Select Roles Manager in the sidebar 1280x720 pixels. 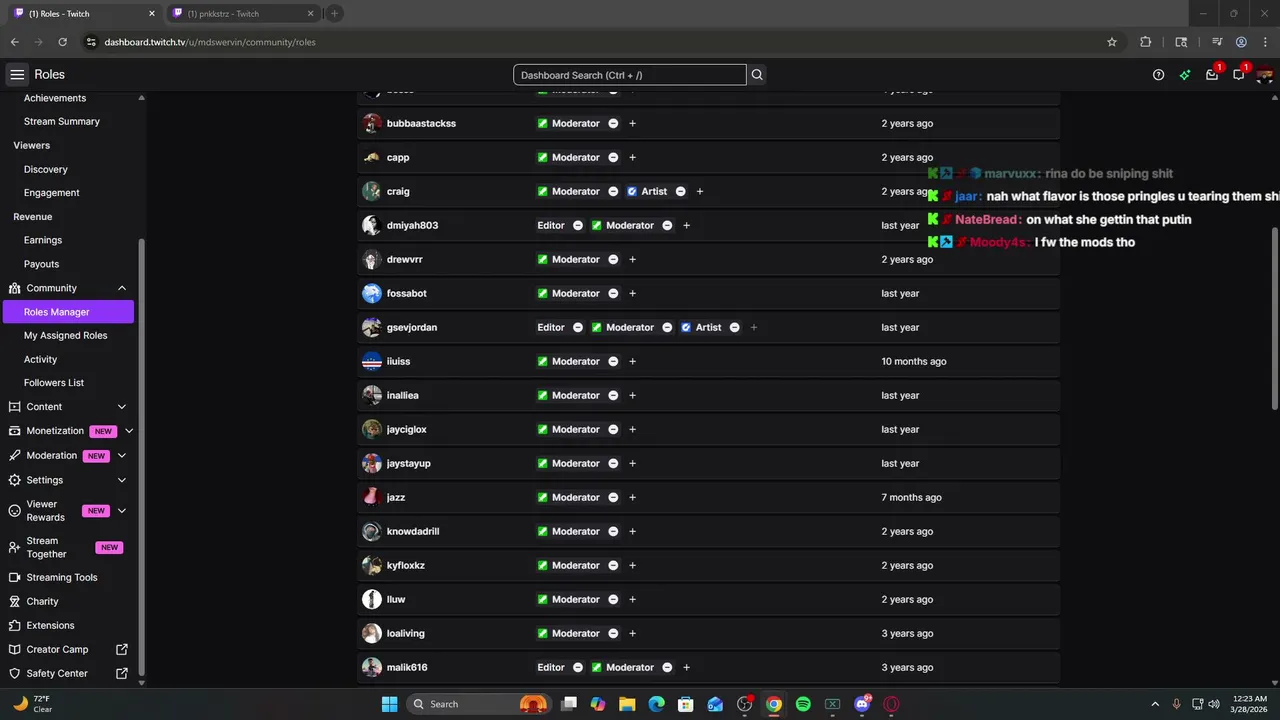point(68,312)
